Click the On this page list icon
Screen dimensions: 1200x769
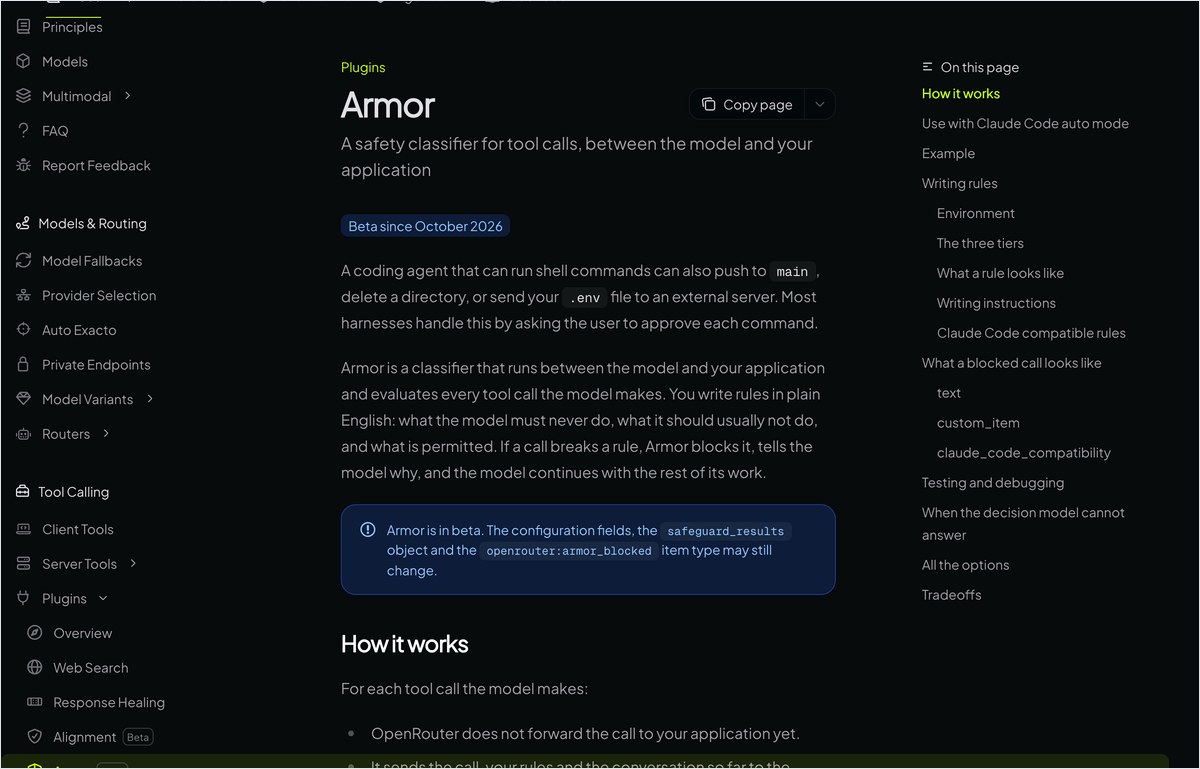(928, 67)
